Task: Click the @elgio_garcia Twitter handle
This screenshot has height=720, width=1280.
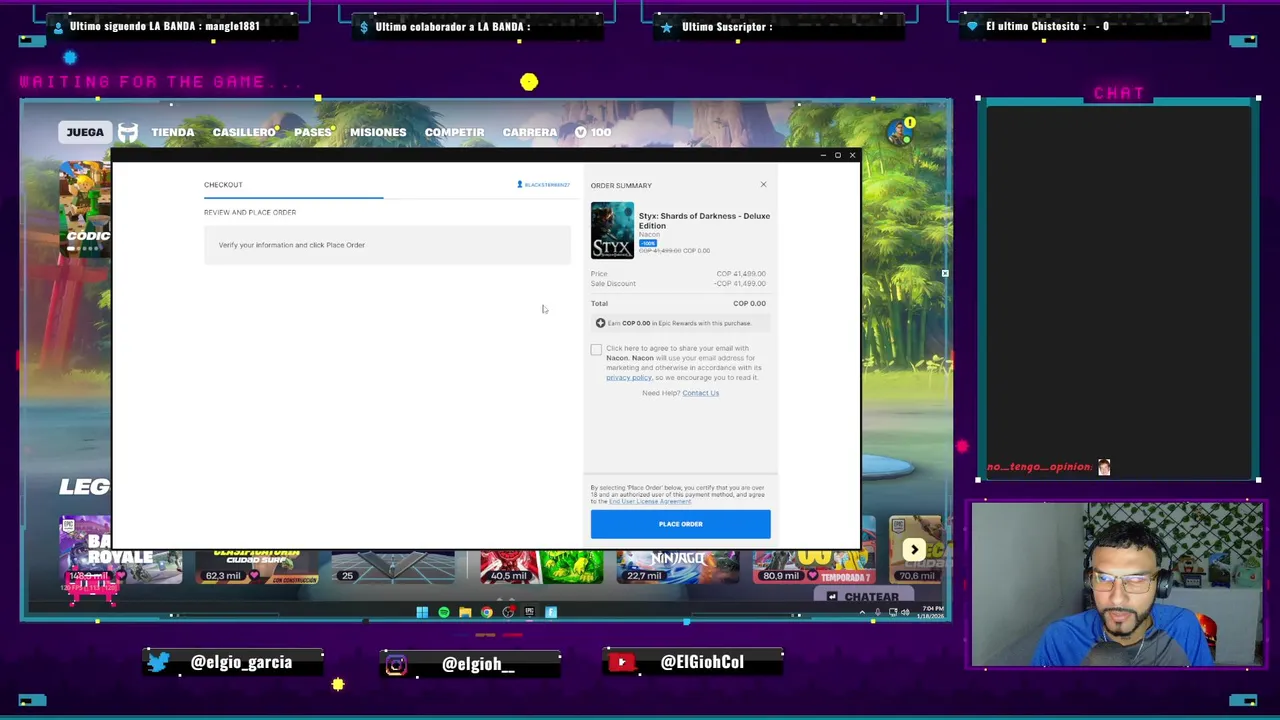Action: click(x=241, y=662)
